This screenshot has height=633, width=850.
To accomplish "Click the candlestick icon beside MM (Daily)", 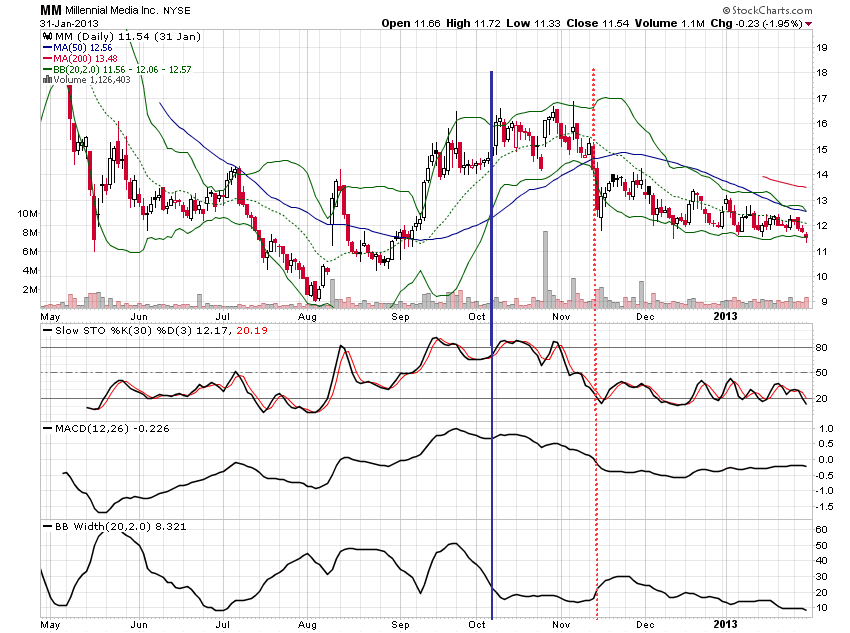I will coord(48,36).
